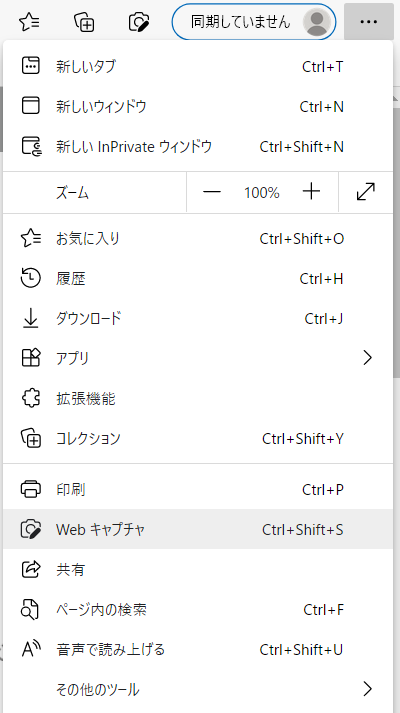The width and height of the screenshot is (400, 713).
Task: Select 新しいタブ menu item
Action: coord(198,66)
